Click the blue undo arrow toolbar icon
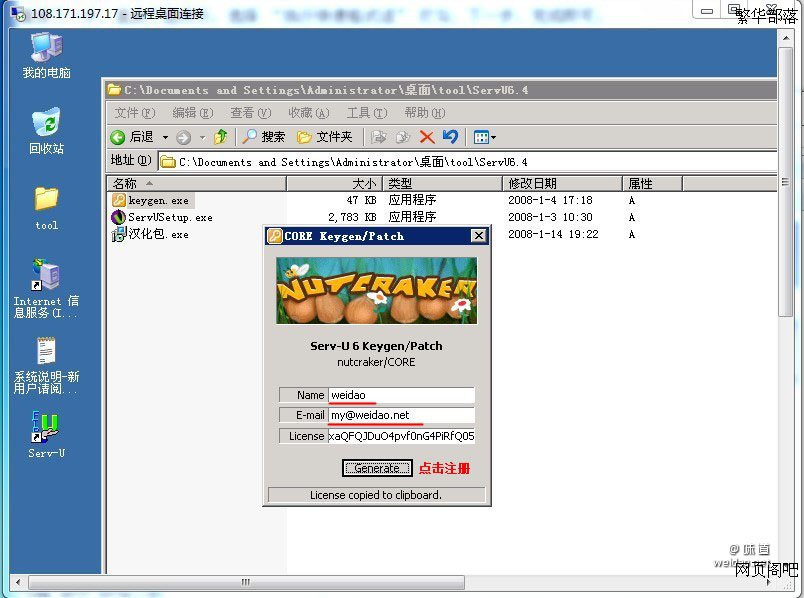This screenshot has height=598, width=804. coord(450,137)
